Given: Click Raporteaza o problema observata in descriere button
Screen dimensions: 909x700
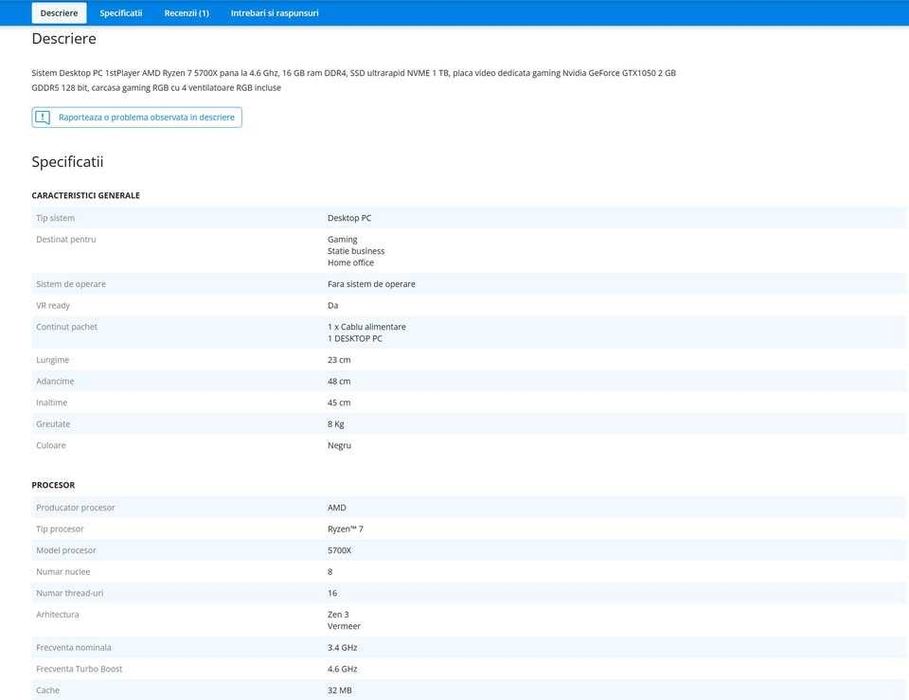Looking at the screenshot, I should pyautogui.click(x=137, y=117).
